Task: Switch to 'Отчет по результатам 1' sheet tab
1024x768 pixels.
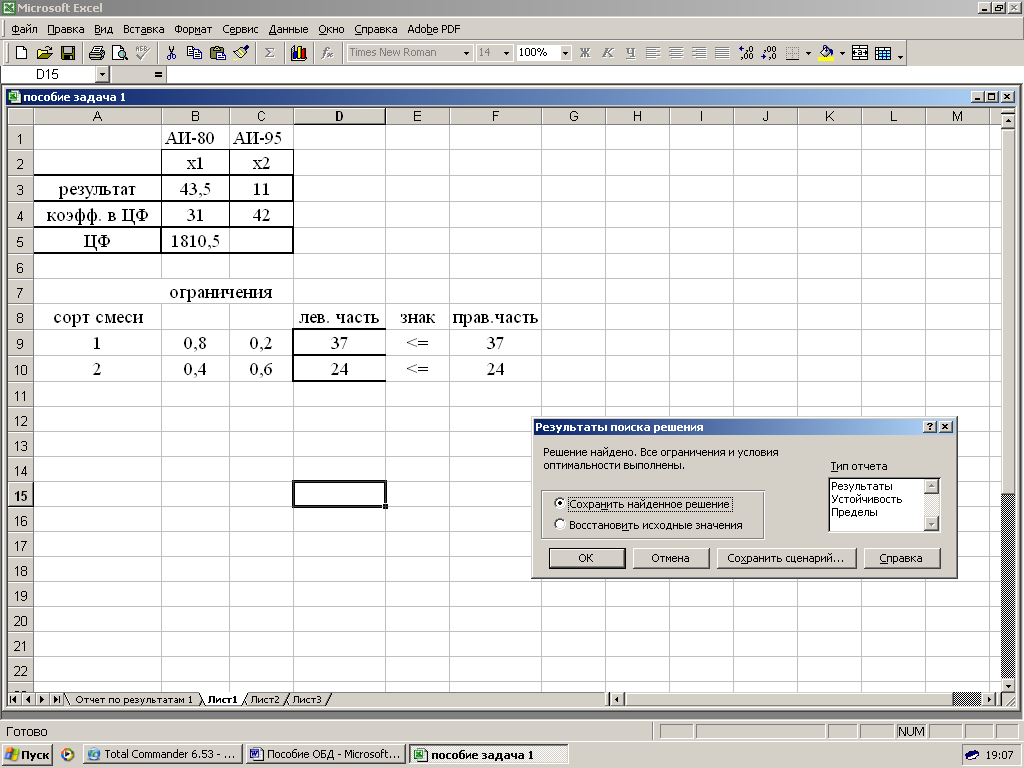Action: click(x=133, y=699)
